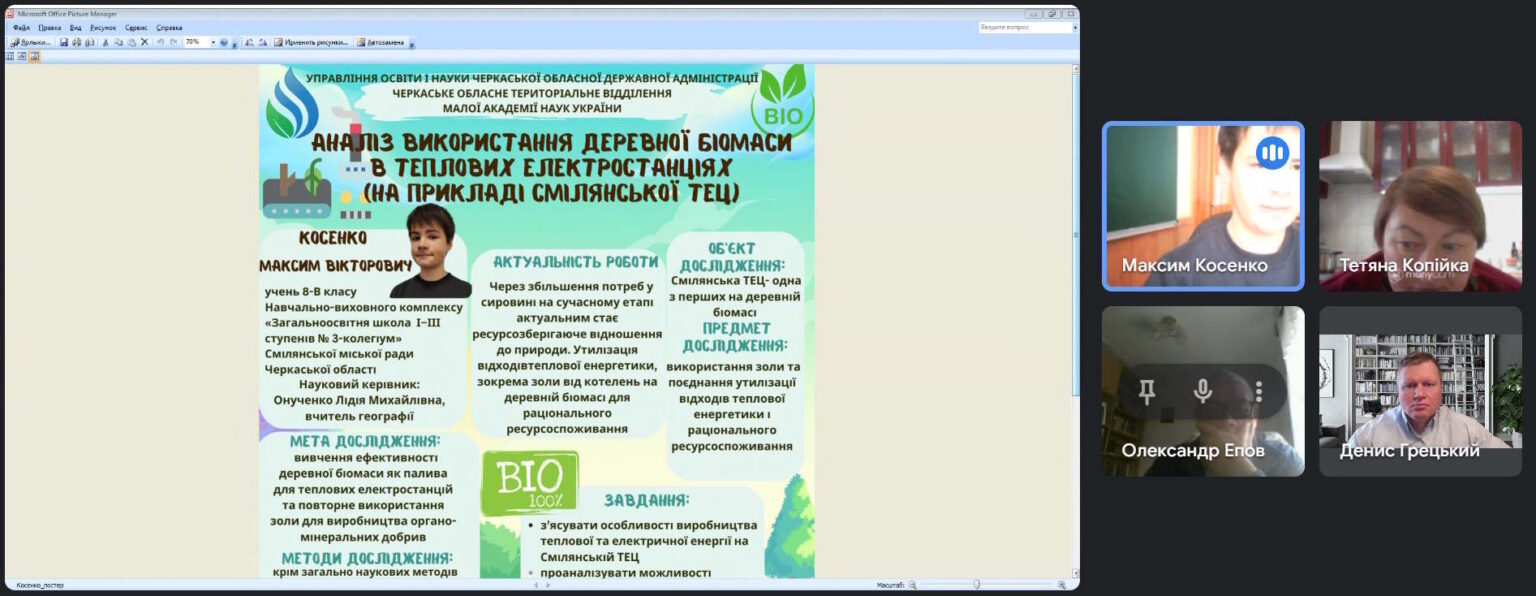The width and height of the screenshot is (1536, 596).
Task: Click the Rotate right icon
Action: pos(263,43)
